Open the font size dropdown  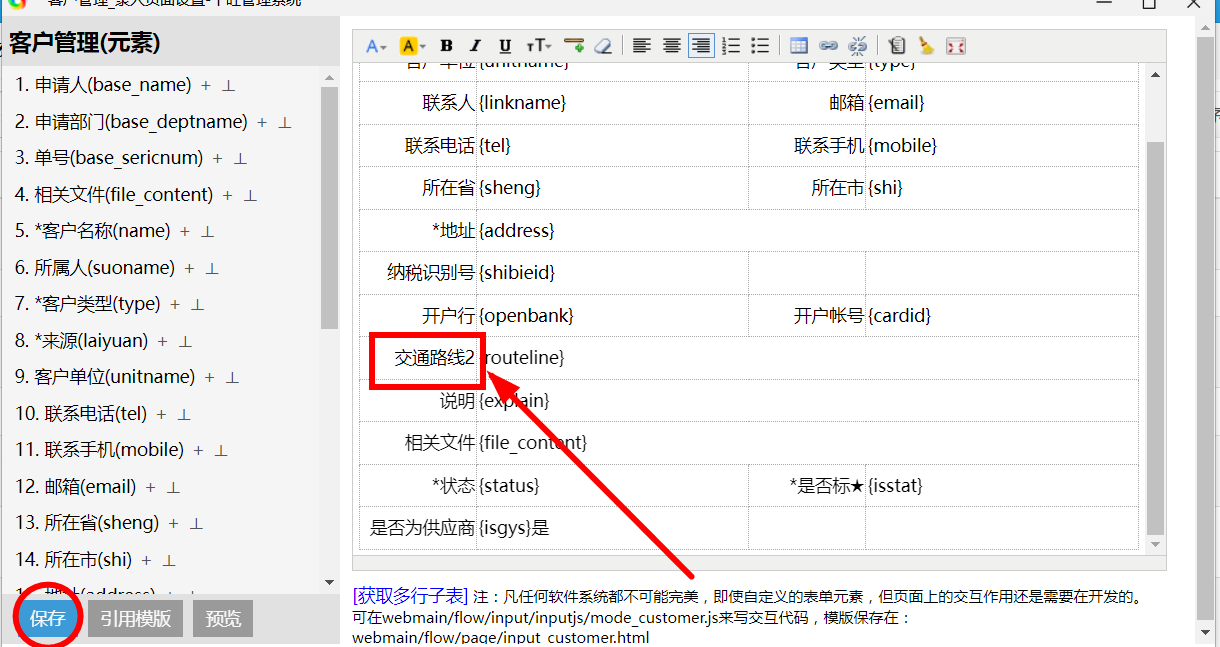(539, 46)
